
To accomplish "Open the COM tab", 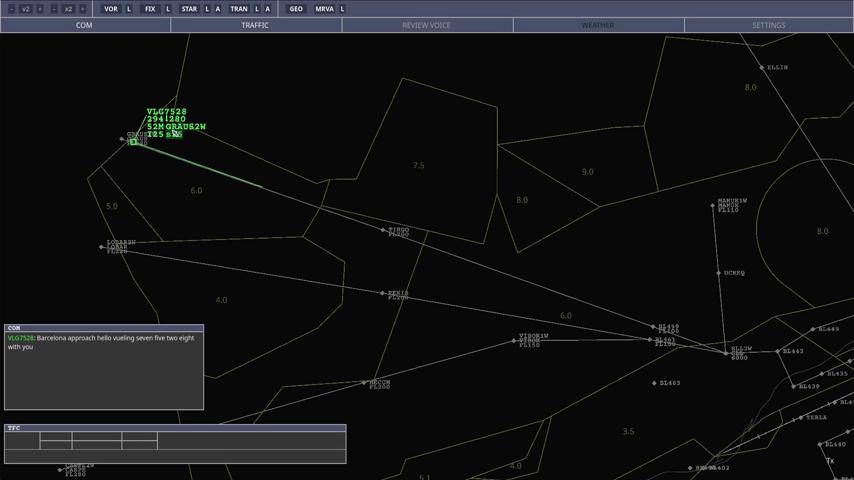I will (x=85, y=25).
